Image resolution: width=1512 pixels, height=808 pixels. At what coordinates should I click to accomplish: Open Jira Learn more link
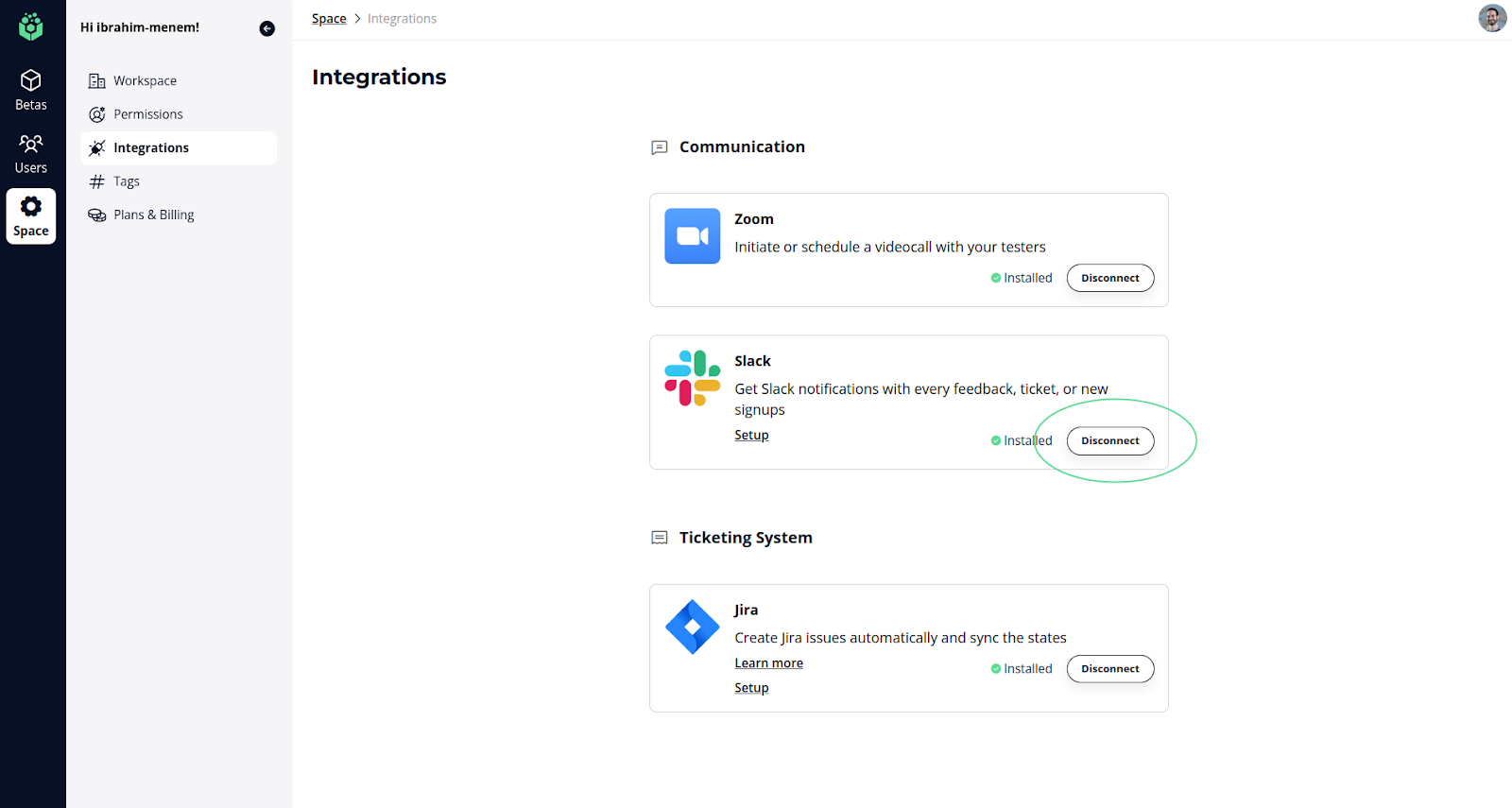pyautogui.click(x=768, y=663)
